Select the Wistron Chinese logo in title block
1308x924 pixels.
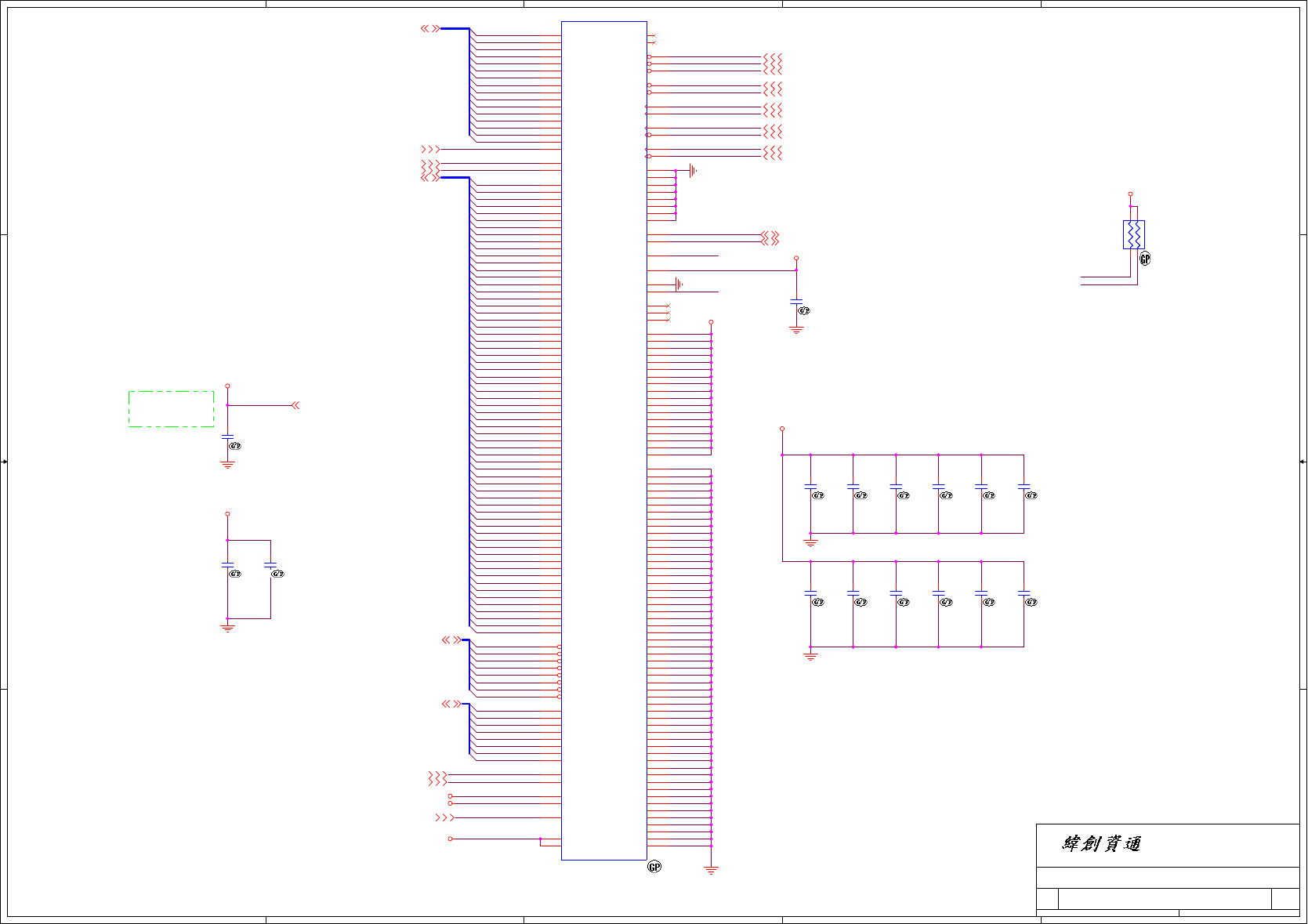pyautogui.click(x=1101, y=844)
